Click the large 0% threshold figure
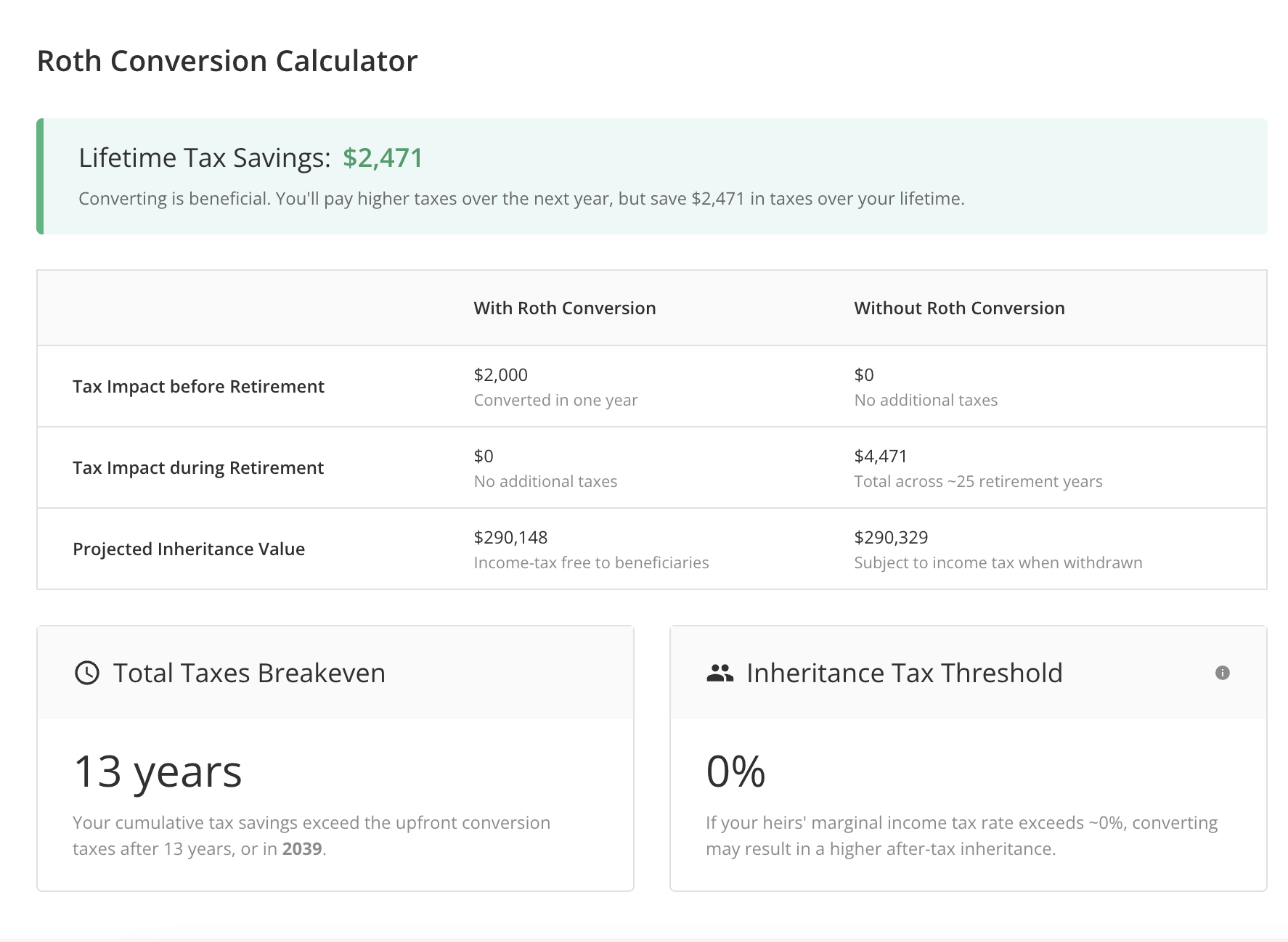This screenshot has width=1288, height=942. (735, 771)
